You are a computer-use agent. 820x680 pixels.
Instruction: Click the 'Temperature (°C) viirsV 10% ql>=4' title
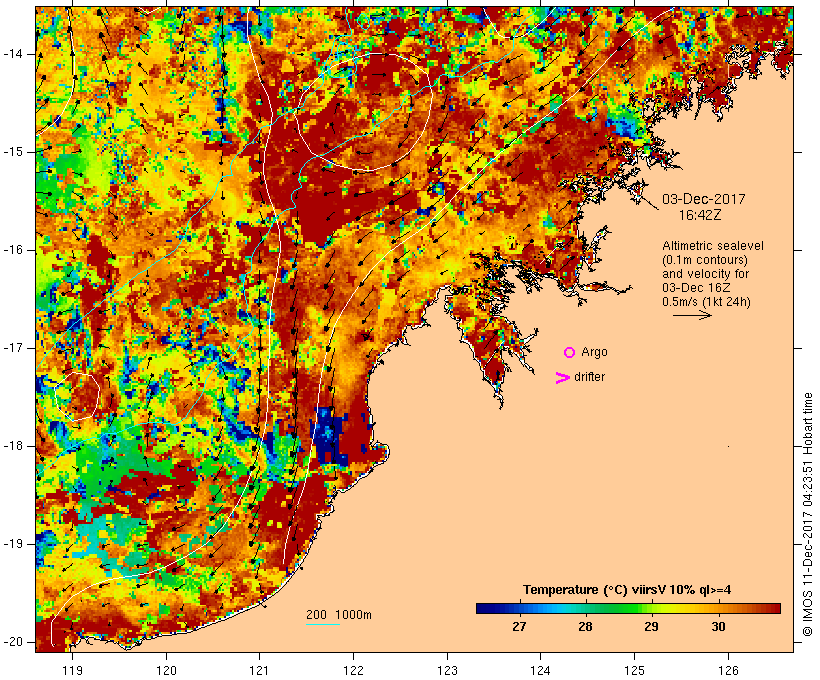627,590
